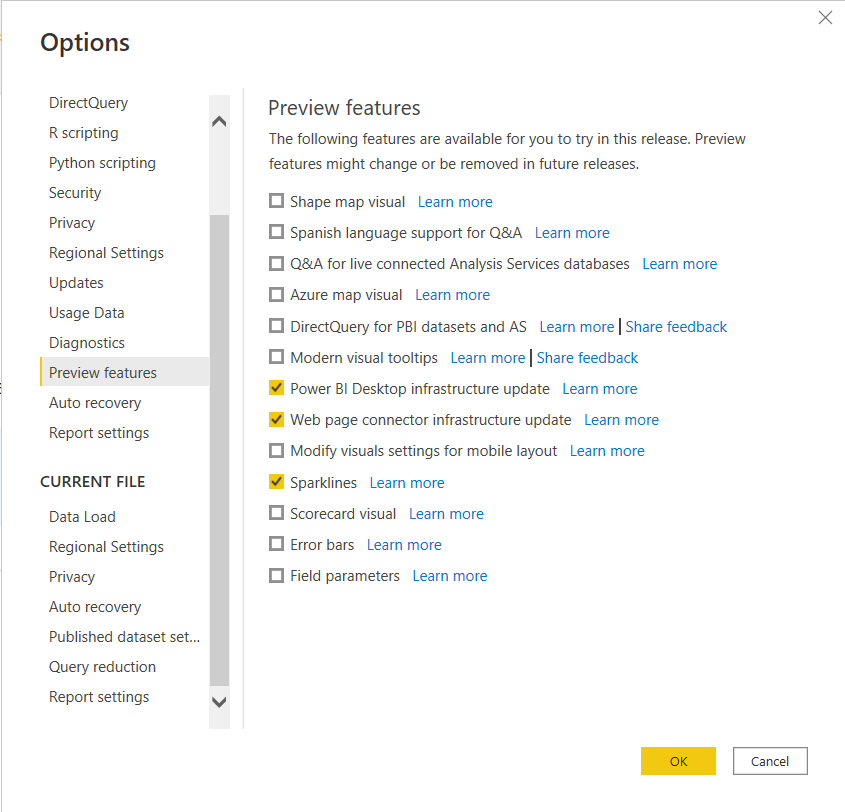
Task: Learn more about Desktop infrastructure update
Action: click(600, 388)
